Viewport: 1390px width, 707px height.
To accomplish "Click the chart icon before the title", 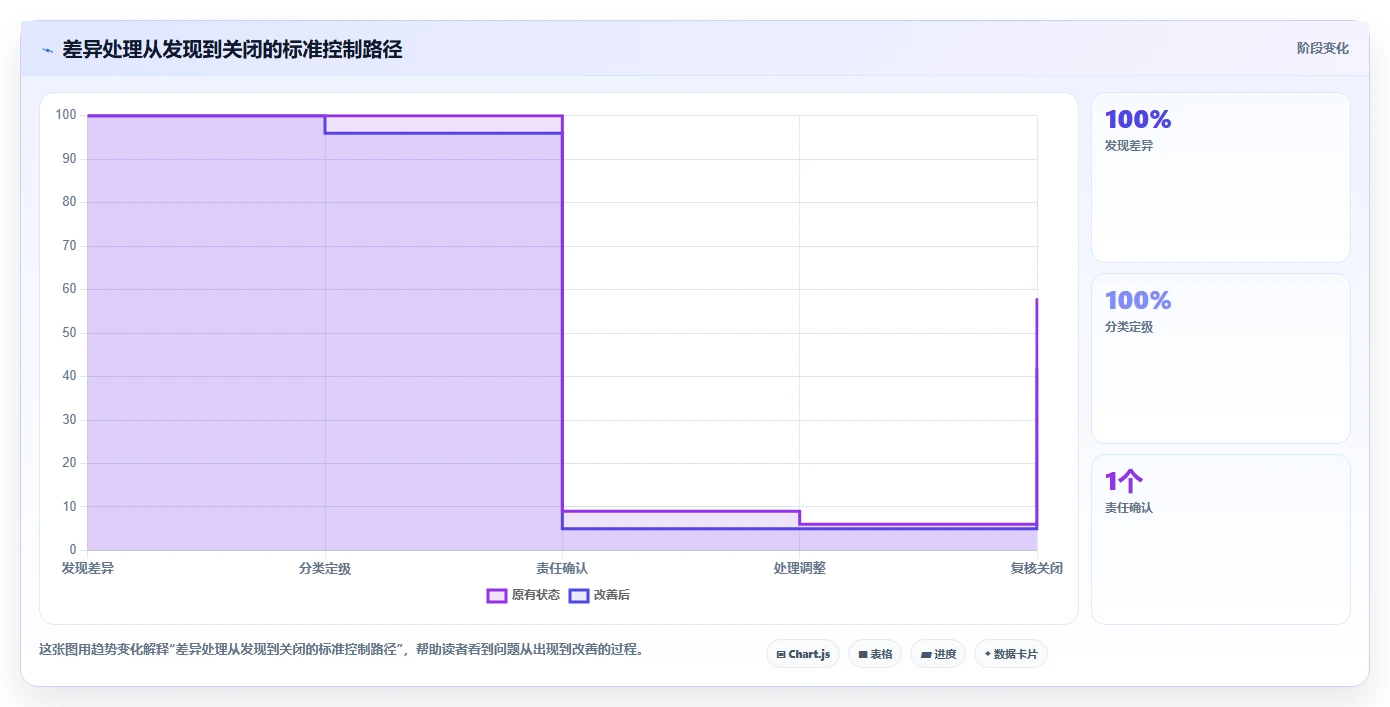I will point(47,50).
